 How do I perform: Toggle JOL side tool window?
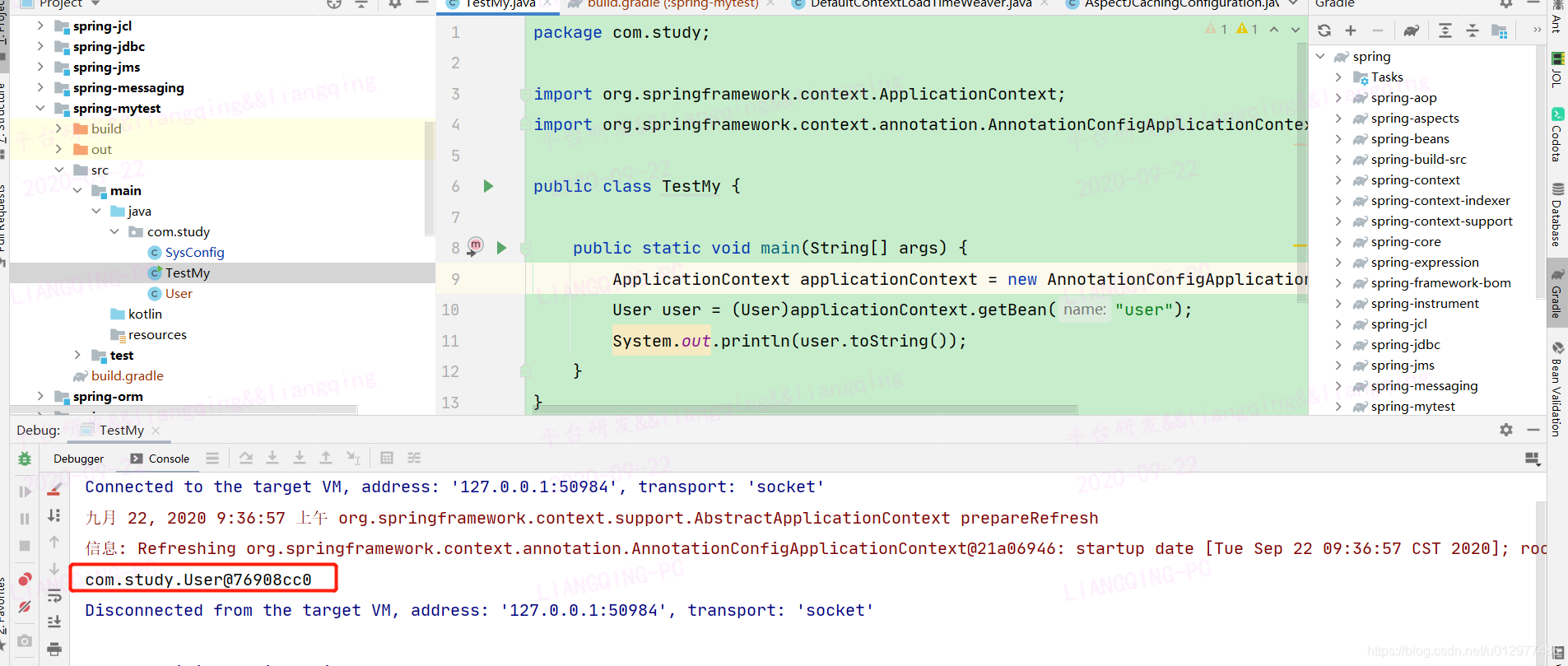tap(1556, 71)
